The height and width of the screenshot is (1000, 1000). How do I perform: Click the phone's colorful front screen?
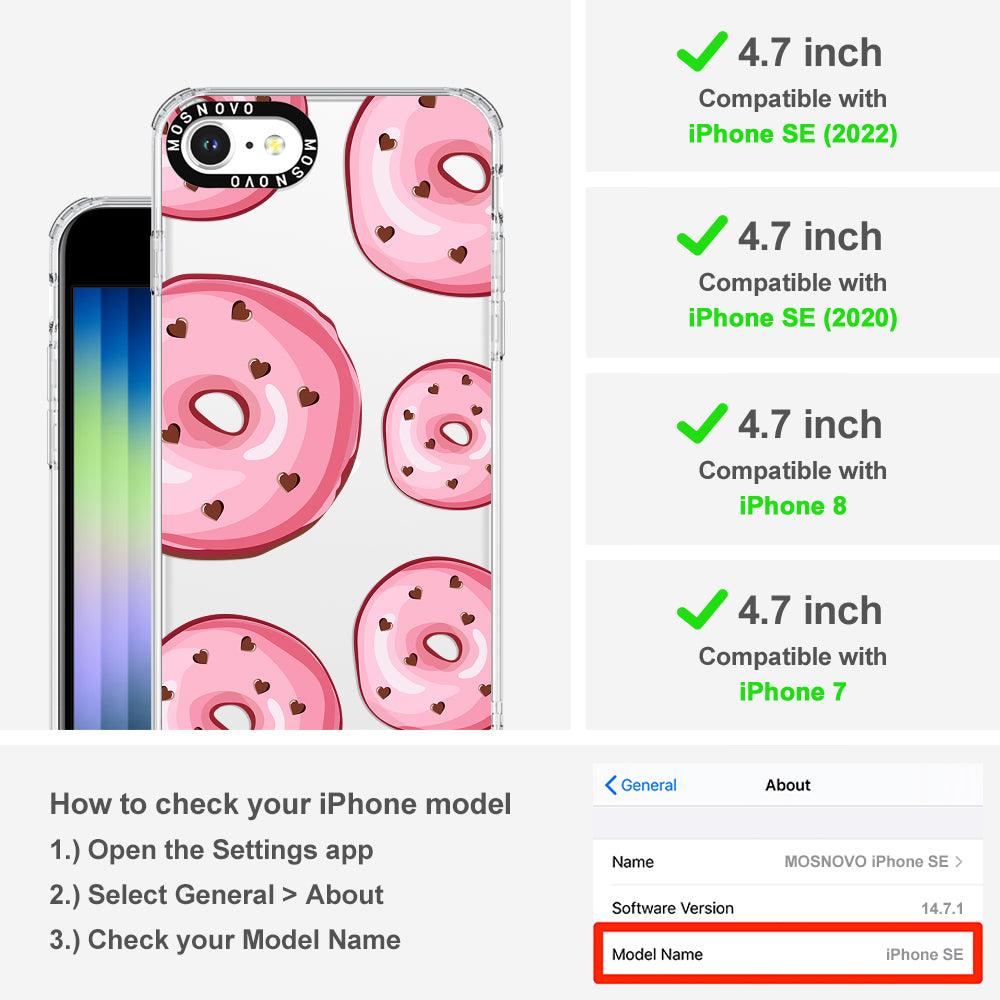point(113,507)
